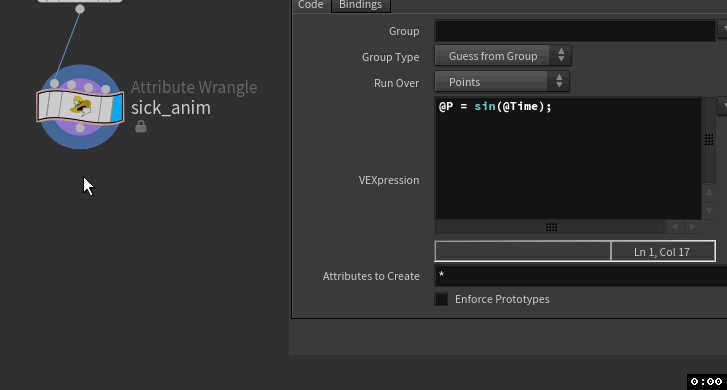Click the Group Type parameter label

click(390, 57)
